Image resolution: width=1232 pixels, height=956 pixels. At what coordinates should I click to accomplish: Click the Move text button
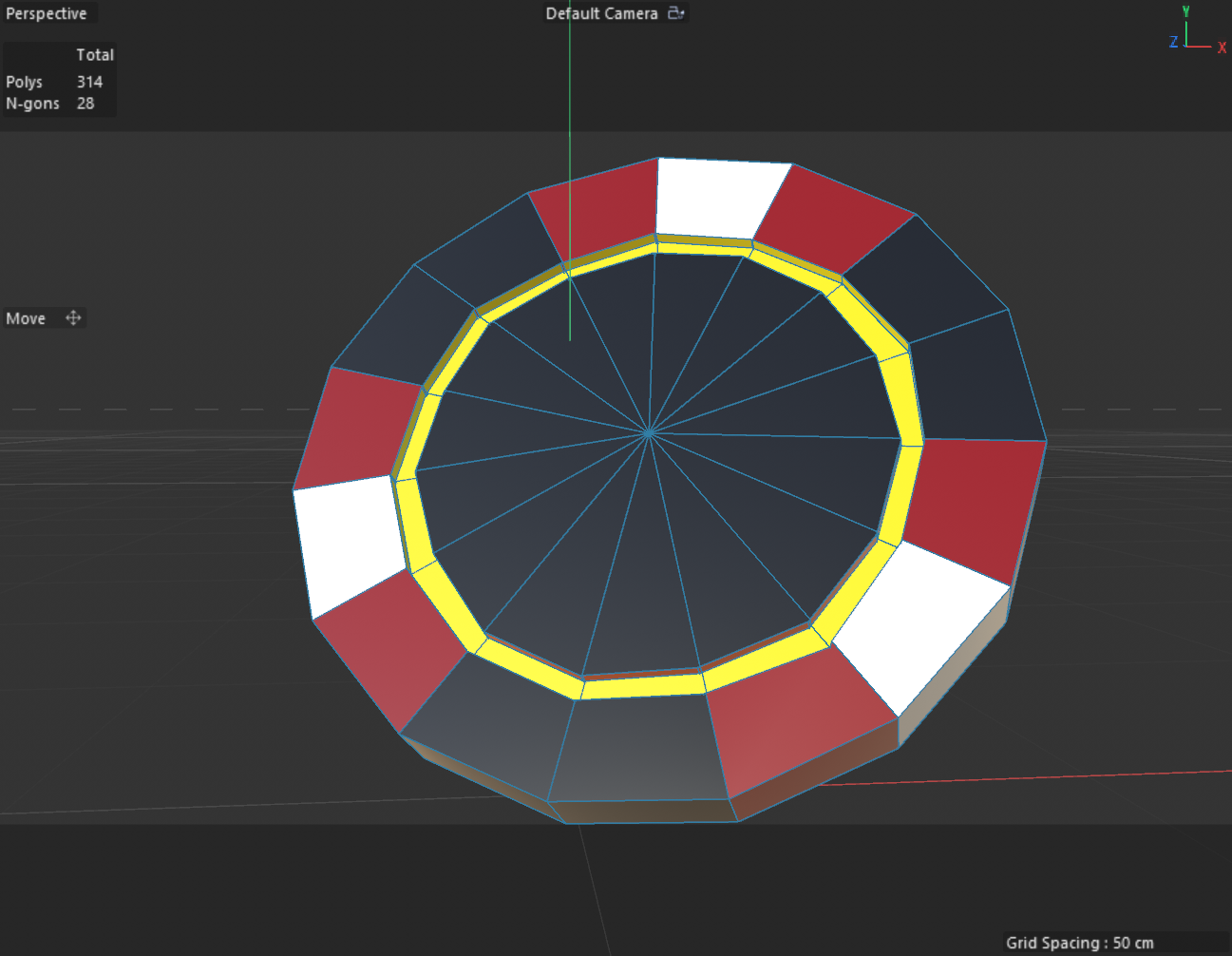[x=25, y=317]
